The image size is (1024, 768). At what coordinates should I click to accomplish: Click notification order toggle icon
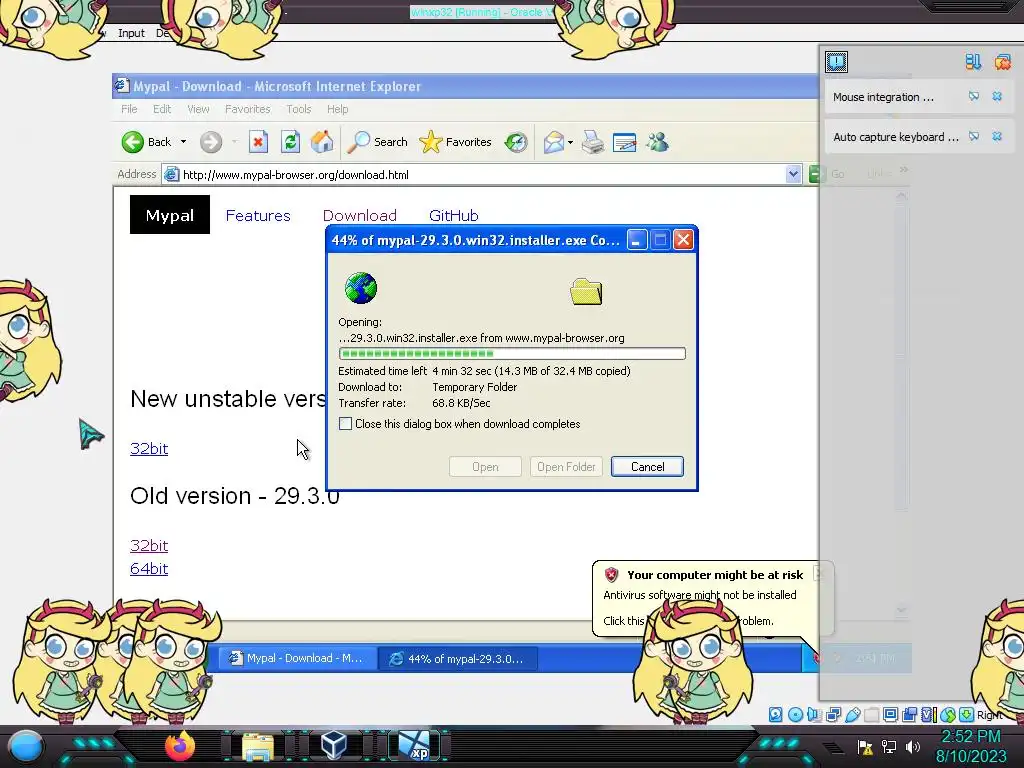tap(973, 62)
